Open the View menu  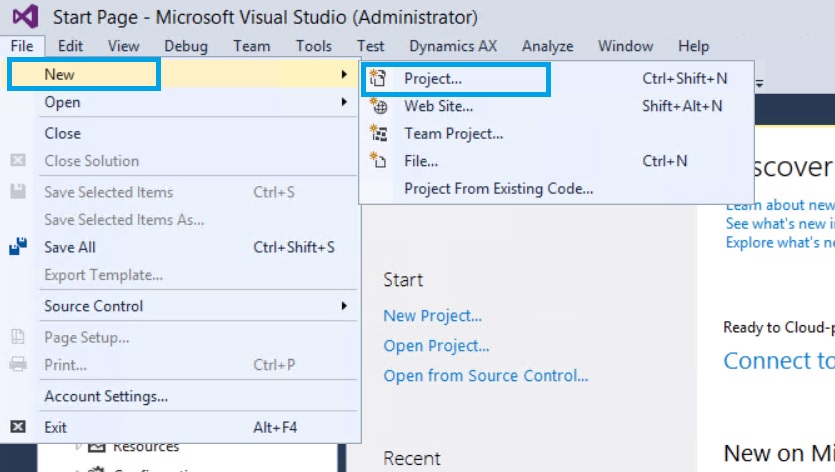pos(124,46)
